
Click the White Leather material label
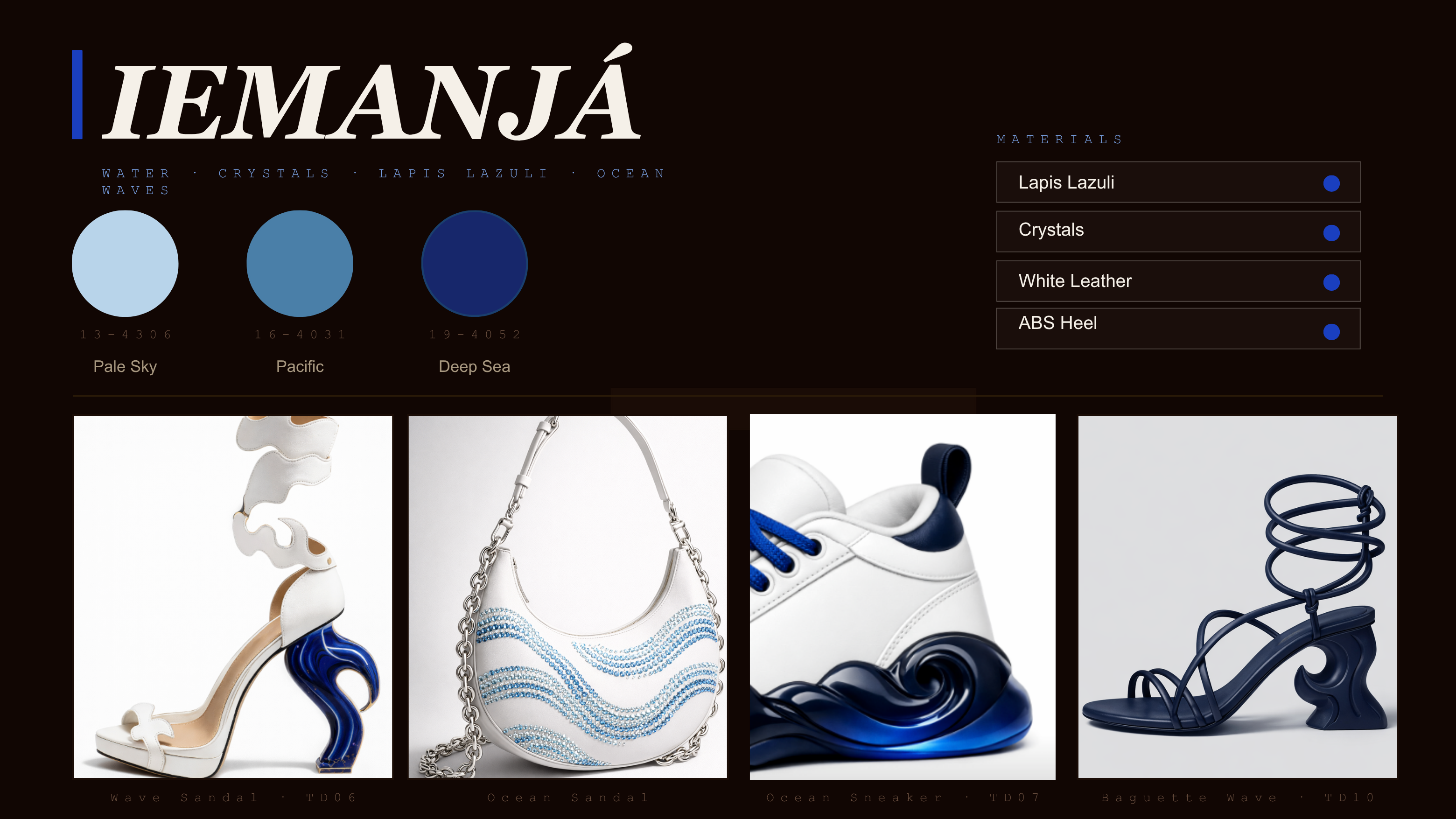(1074, 281)
